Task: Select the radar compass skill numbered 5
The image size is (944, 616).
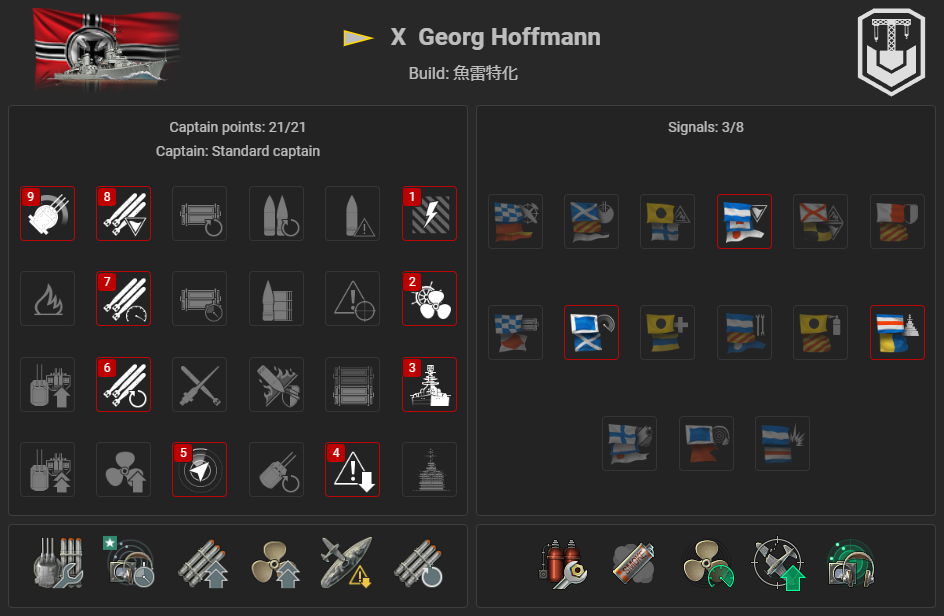Action: [x=199, y=470]
